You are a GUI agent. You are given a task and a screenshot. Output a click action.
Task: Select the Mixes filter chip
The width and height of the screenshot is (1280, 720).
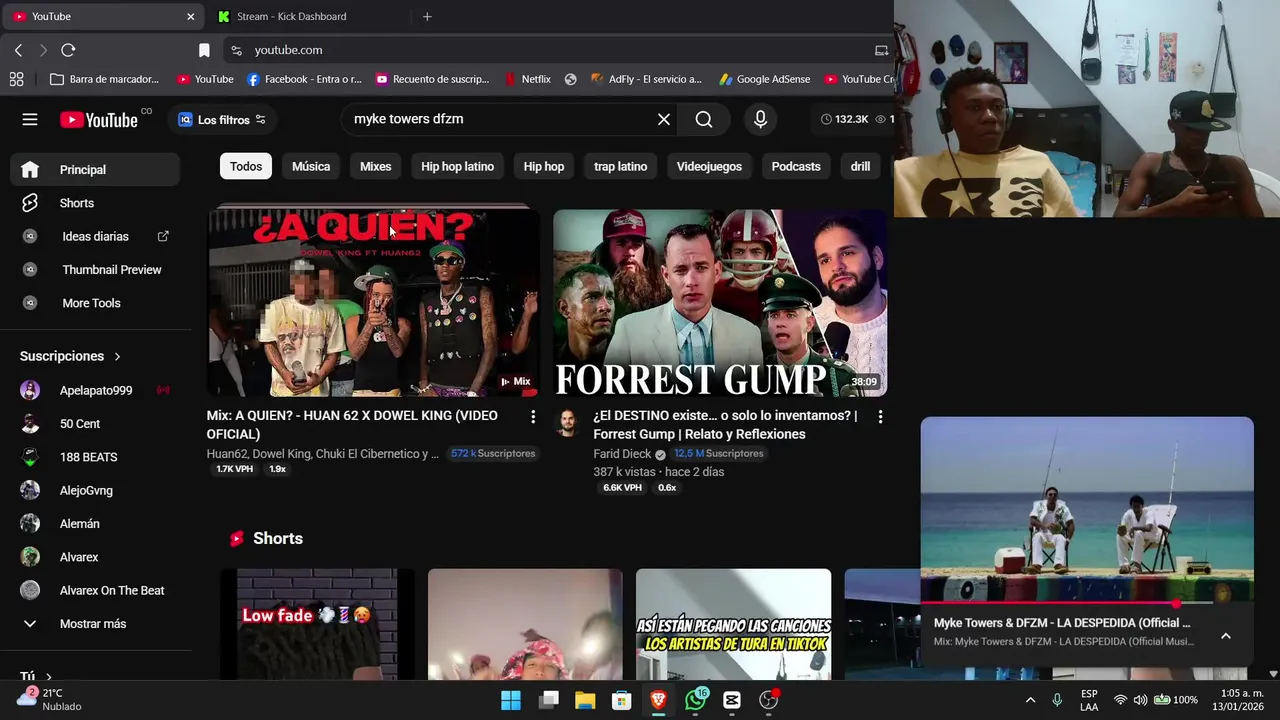pos(375,166)
